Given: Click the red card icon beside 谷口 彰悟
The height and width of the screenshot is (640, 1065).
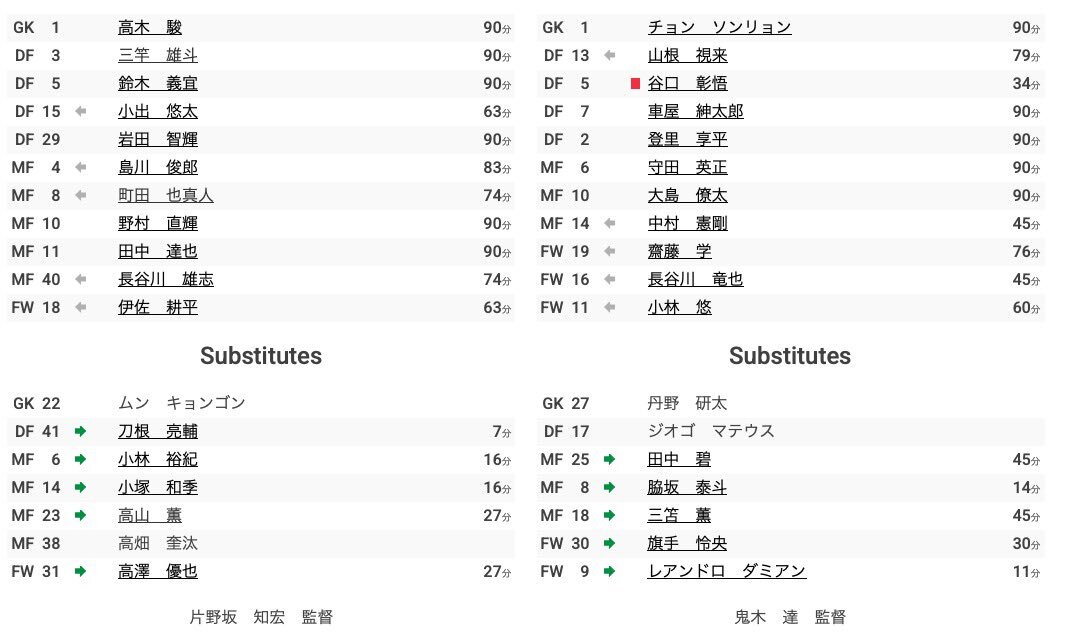Looking at the screenshot, I should pos(635,84).
